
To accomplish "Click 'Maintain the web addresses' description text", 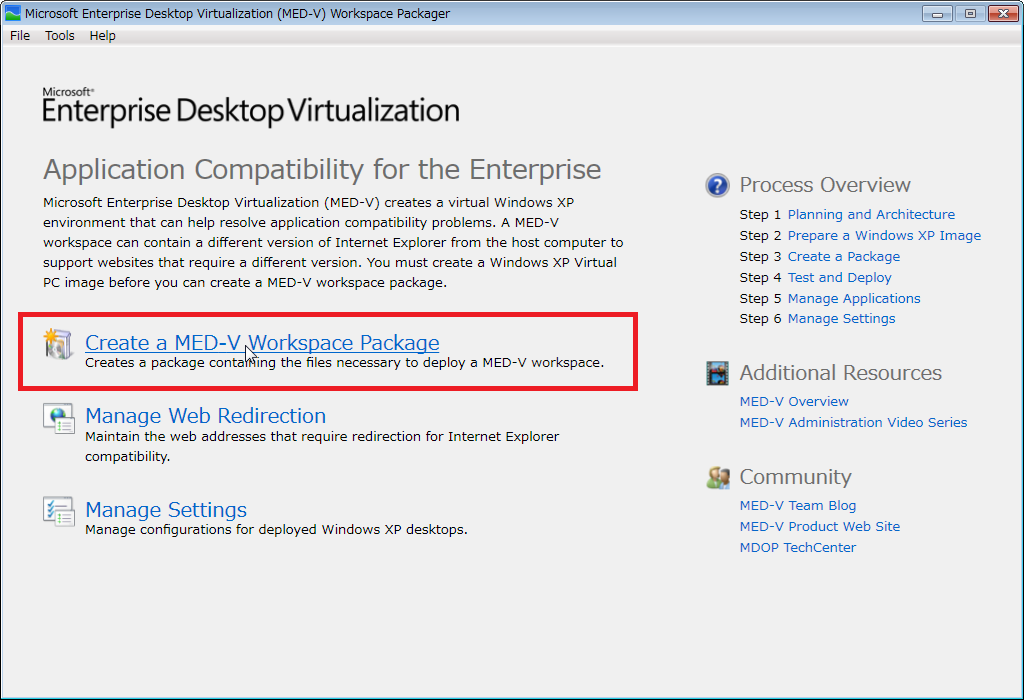I will click(x=322, y=446).
